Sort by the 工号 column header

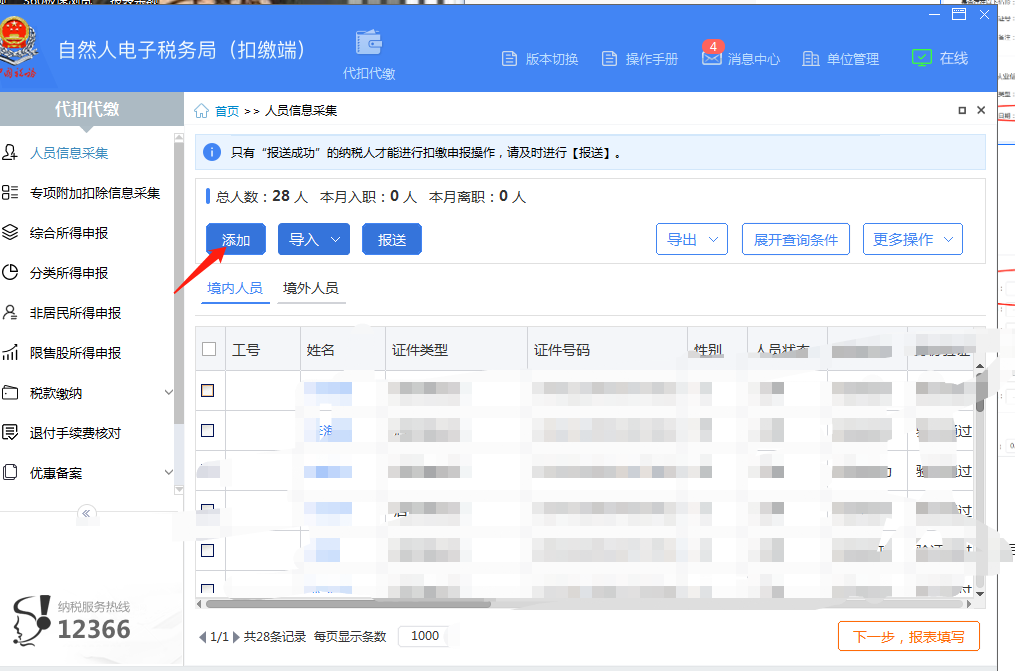click(x=263, y=349)
